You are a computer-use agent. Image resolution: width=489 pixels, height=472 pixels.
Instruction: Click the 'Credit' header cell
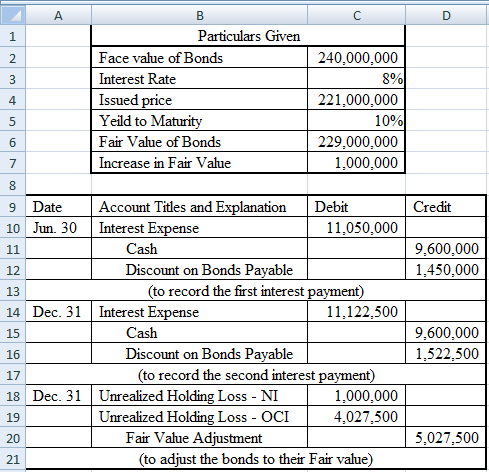[x=446, y=207]
